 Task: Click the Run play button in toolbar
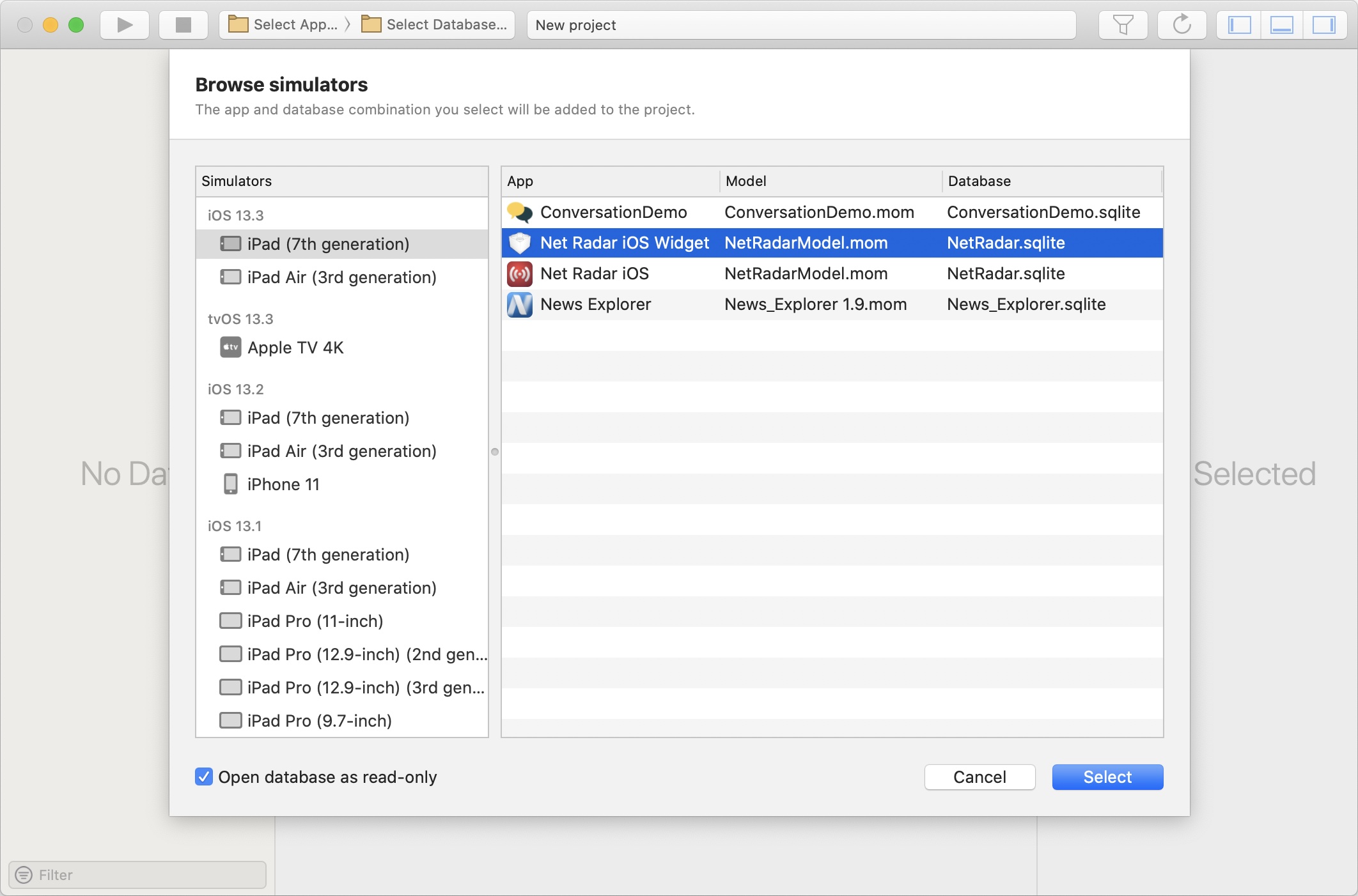tap(125, 25)
